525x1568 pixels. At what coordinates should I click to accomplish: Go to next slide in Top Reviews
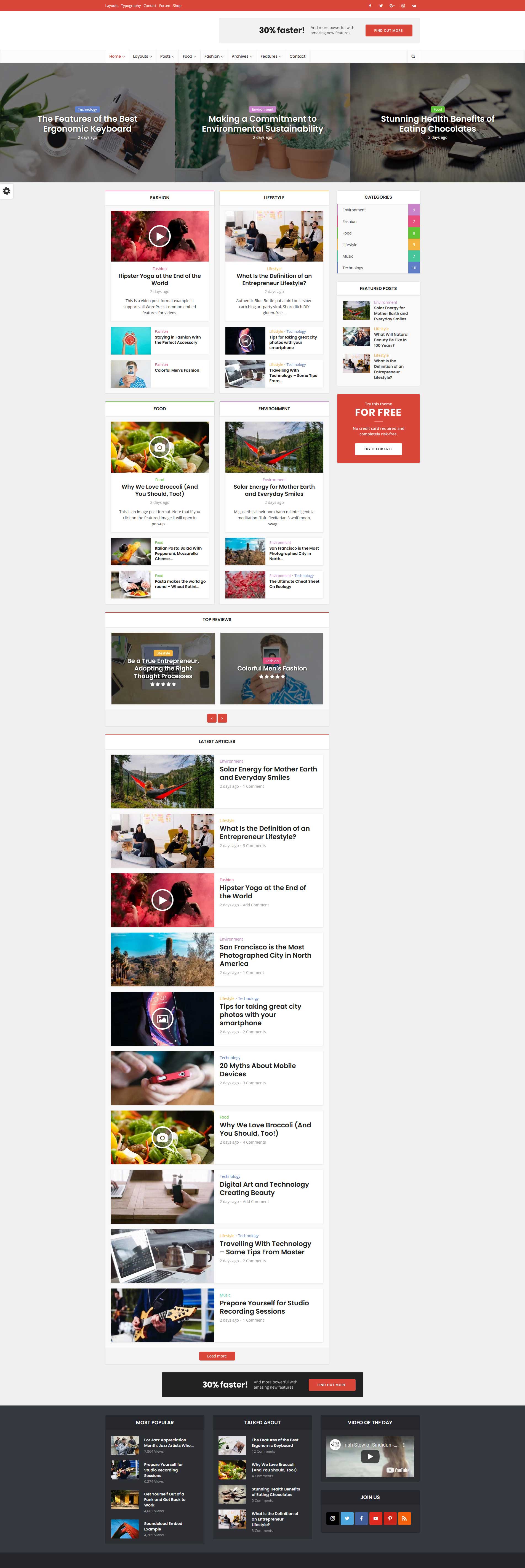[x=223, y=718]
